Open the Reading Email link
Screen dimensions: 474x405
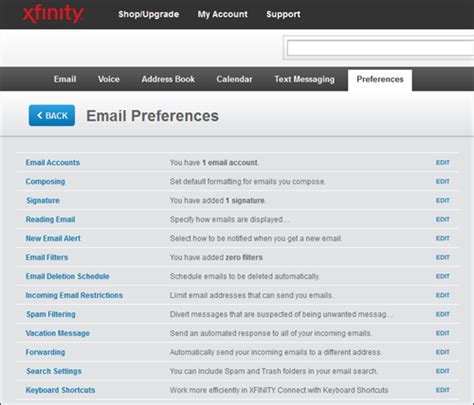[50, 219]
